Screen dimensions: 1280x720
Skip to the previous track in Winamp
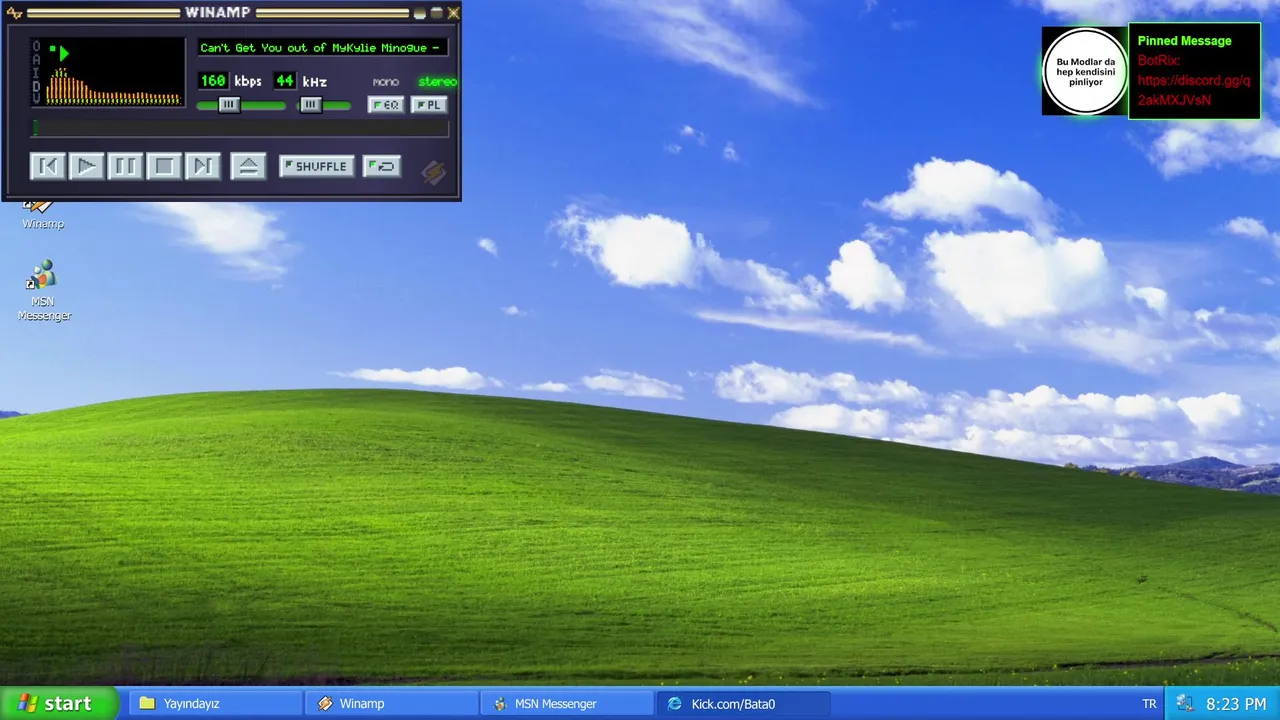click(x=47, y=166)
